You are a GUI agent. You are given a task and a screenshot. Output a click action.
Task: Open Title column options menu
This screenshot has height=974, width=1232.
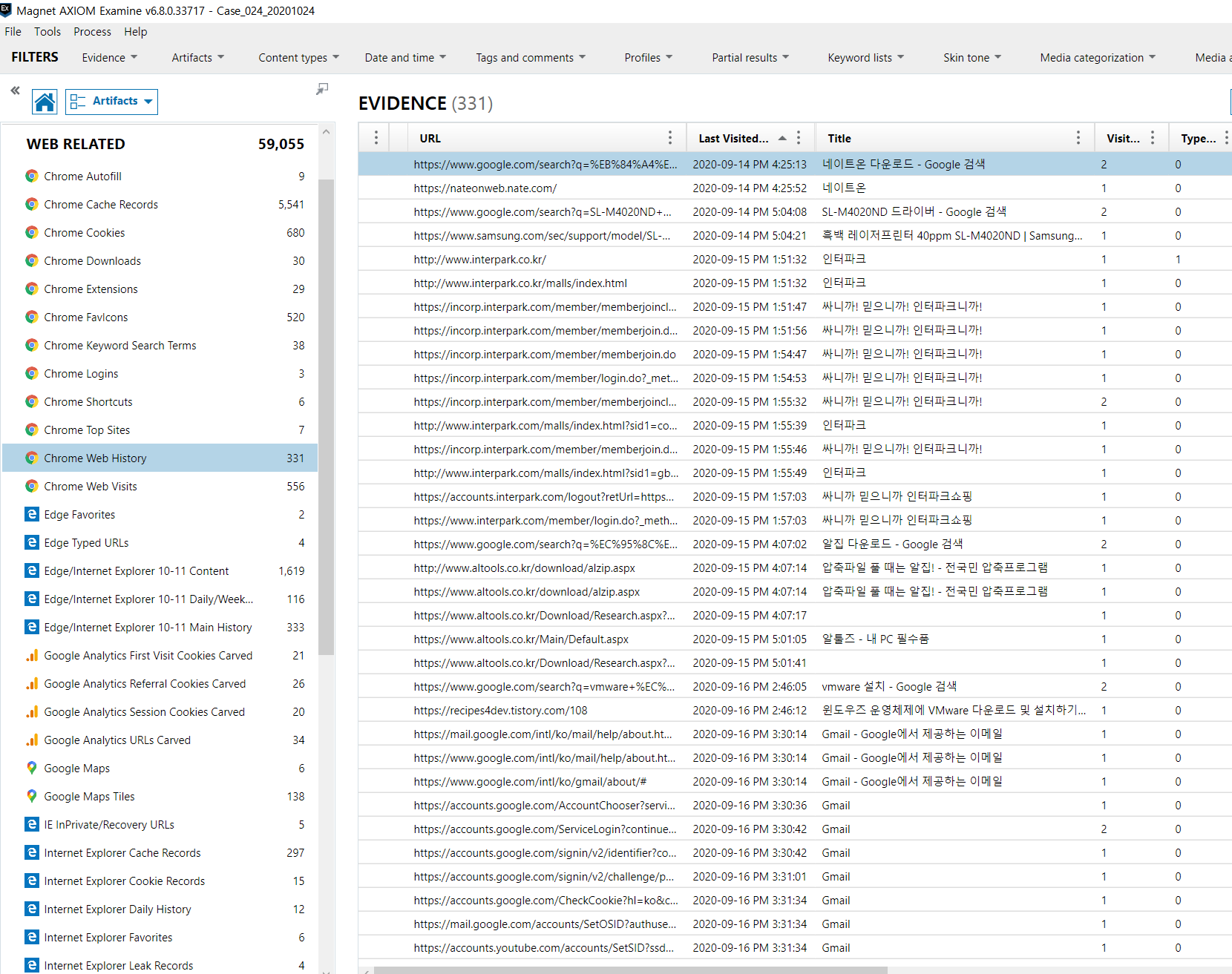(x=1078, y=138)
